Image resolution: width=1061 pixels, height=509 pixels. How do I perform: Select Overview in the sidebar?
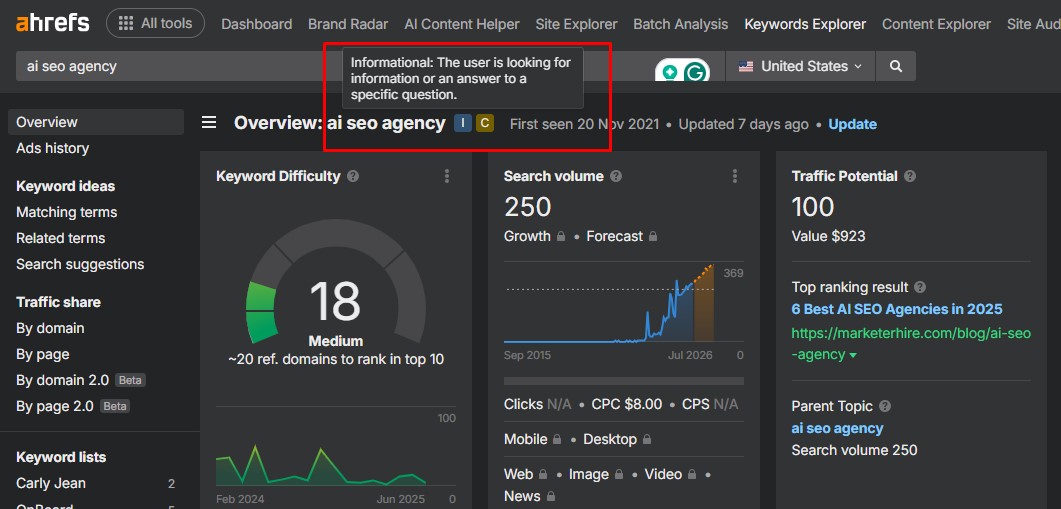coord(96,122)
